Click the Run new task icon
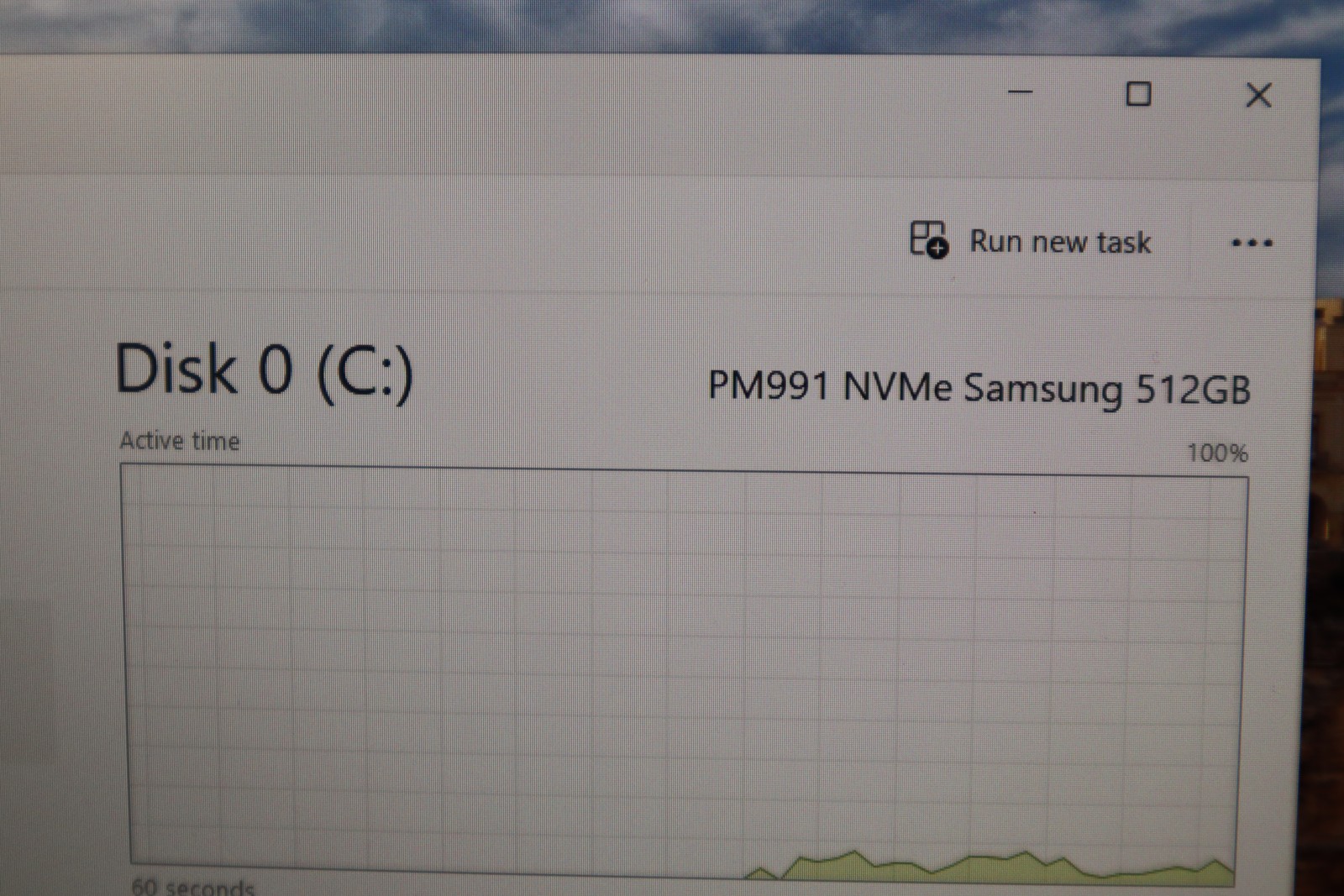Screen dimensions: 1344x896 click(929, 240)
